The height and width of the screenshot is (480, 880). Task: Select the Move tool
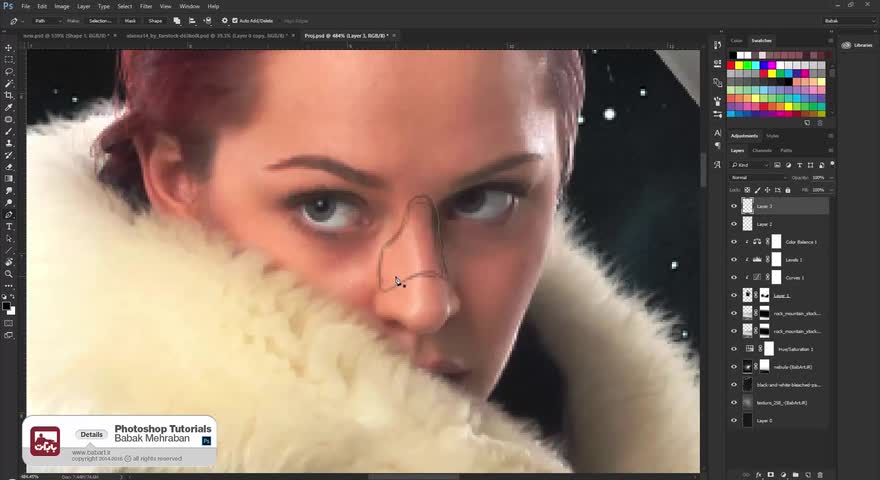coord(8,48)
